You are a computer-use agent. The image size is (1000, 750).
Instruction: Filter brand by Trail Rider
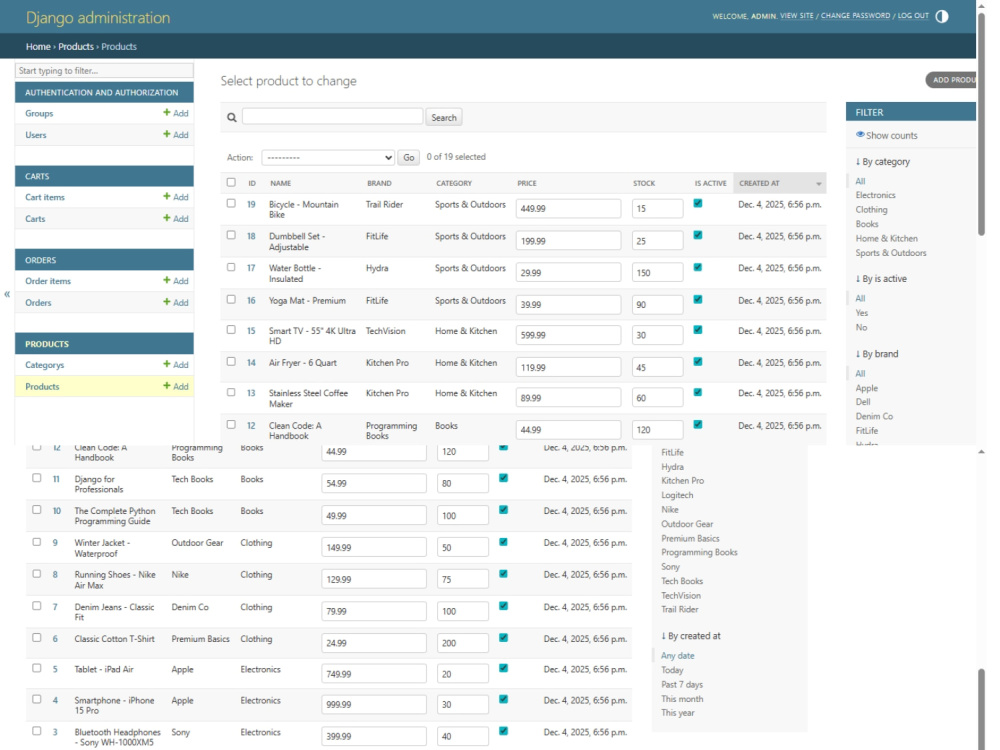pyautogui.click(x=679, y=610)
